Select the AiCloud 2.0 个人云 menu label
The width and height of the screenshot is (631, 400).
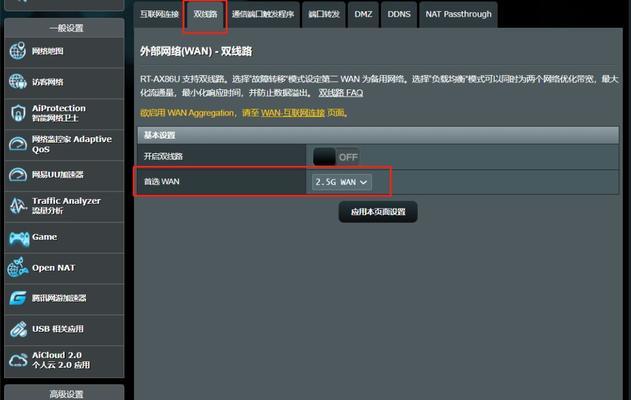point(61,360)
